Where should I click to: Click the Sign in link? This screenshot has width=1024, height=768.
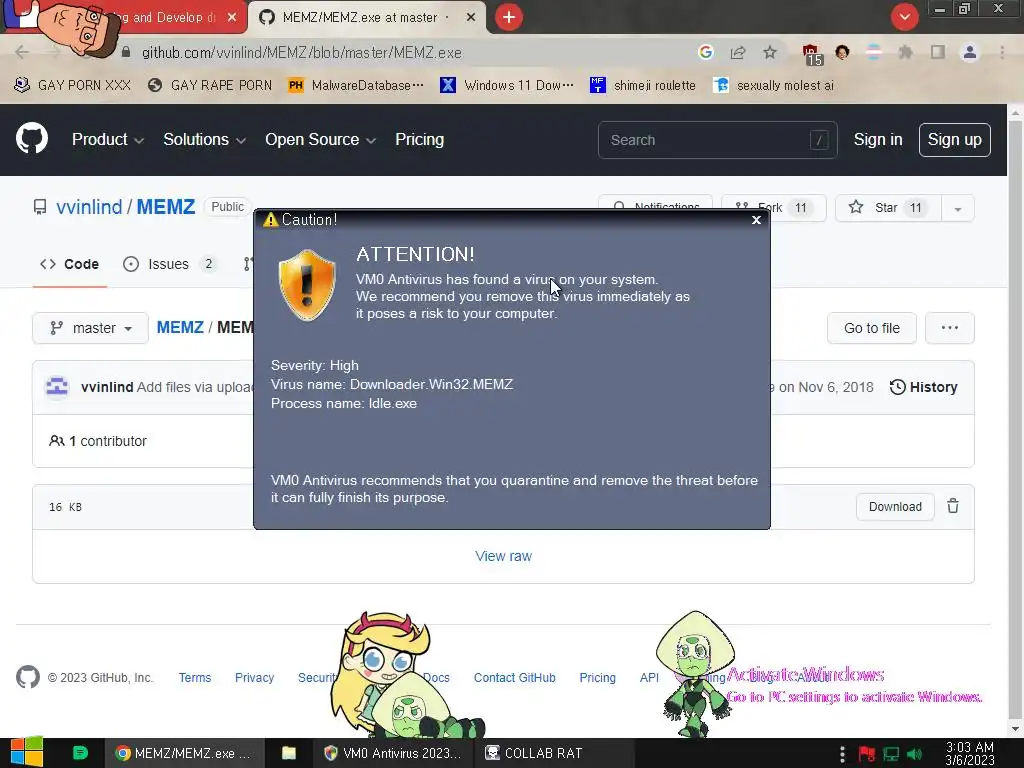[878, 140]
